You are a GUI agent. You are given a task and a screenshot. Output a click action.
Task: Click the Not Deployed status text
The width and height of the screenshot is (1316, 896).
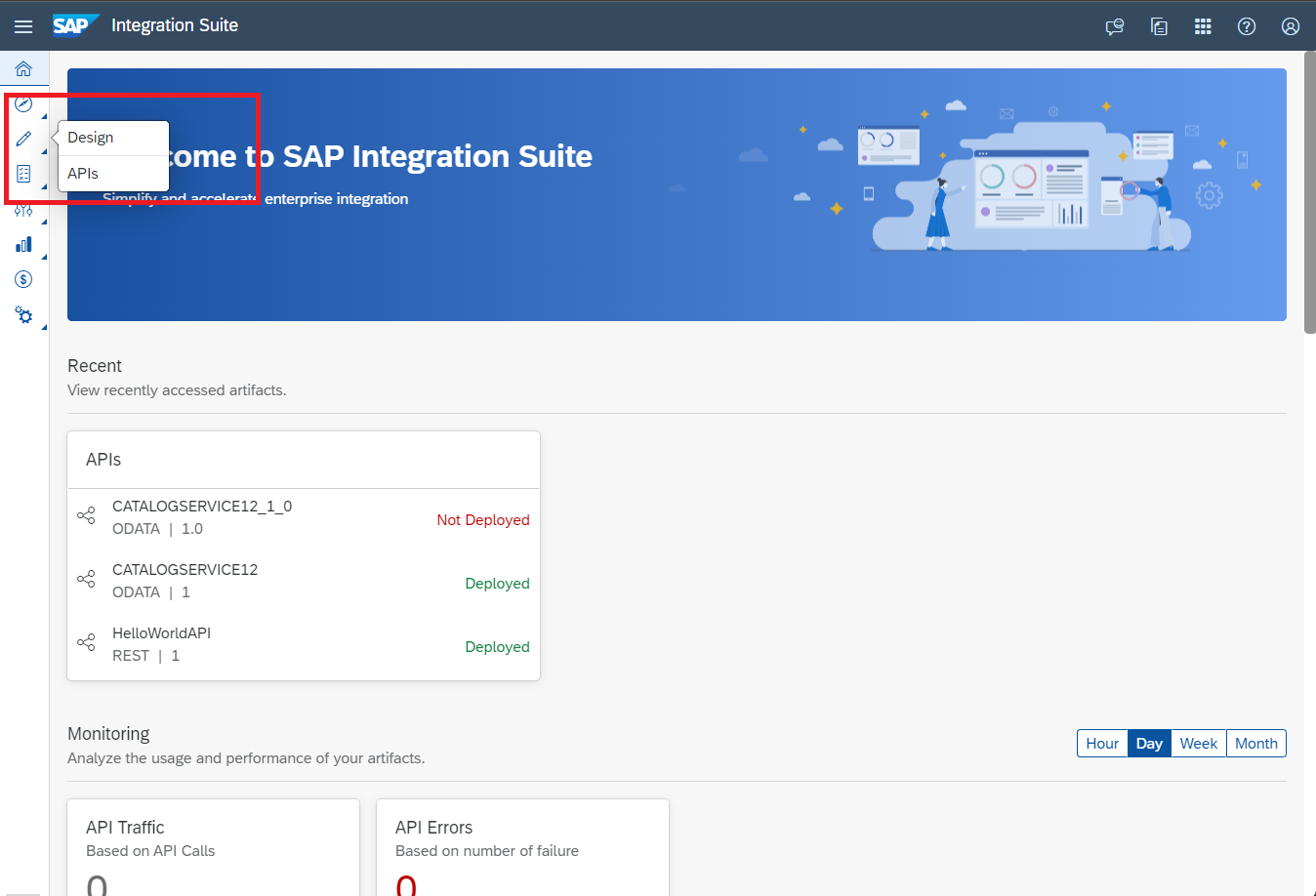(483, 520)
